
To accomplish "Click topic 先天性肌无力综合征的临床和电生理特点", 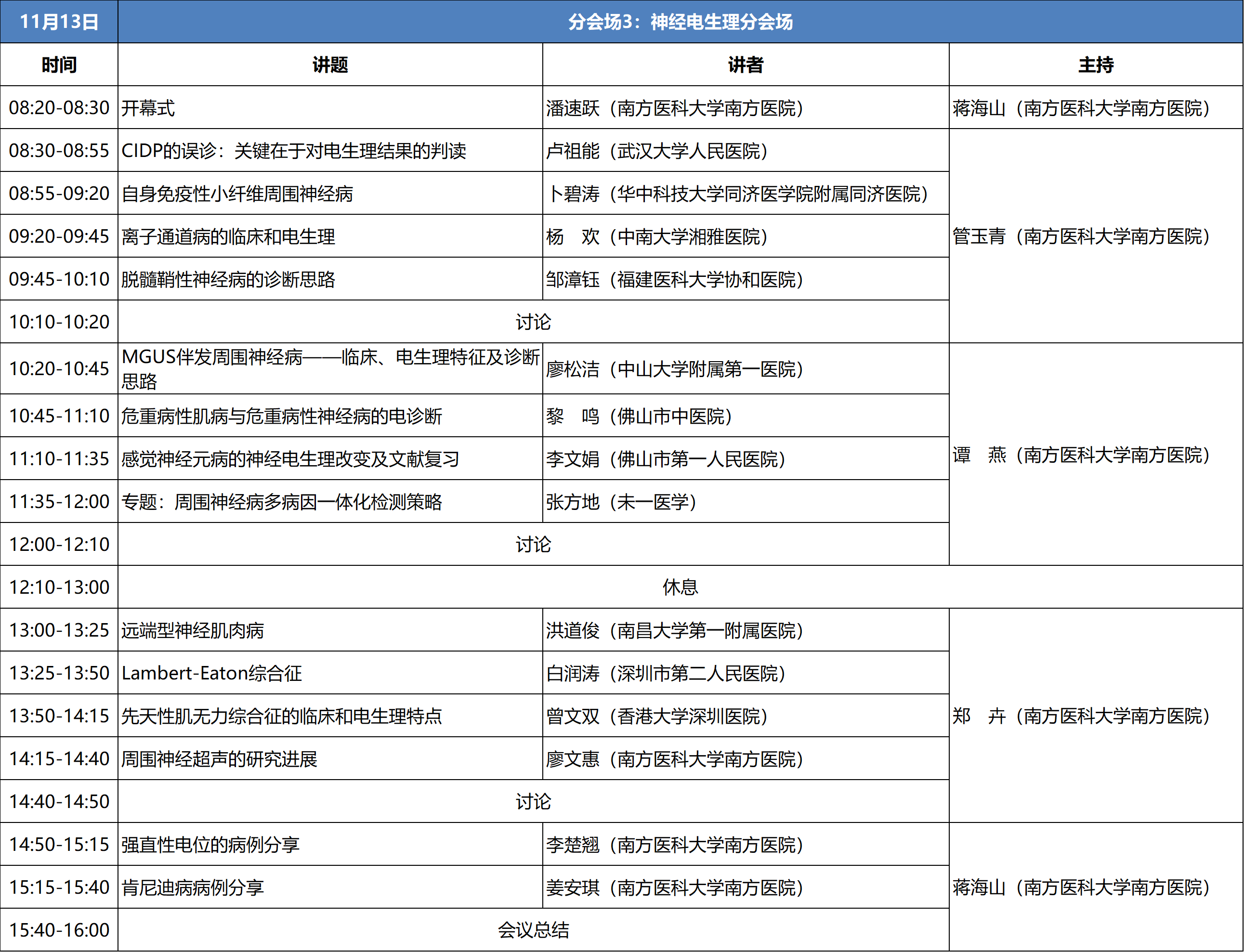I will (x=330, y=716).
